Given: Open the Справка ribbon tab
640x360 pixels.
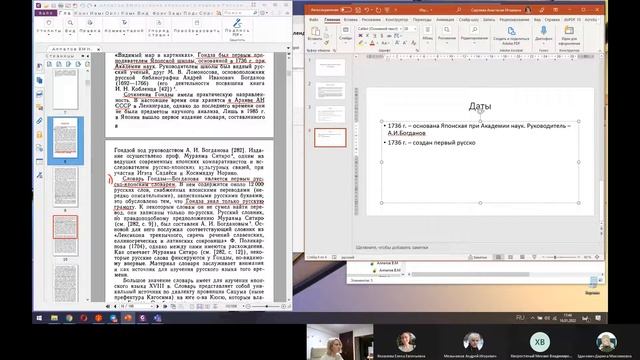Looking at the screenshot, I should 552,20.
